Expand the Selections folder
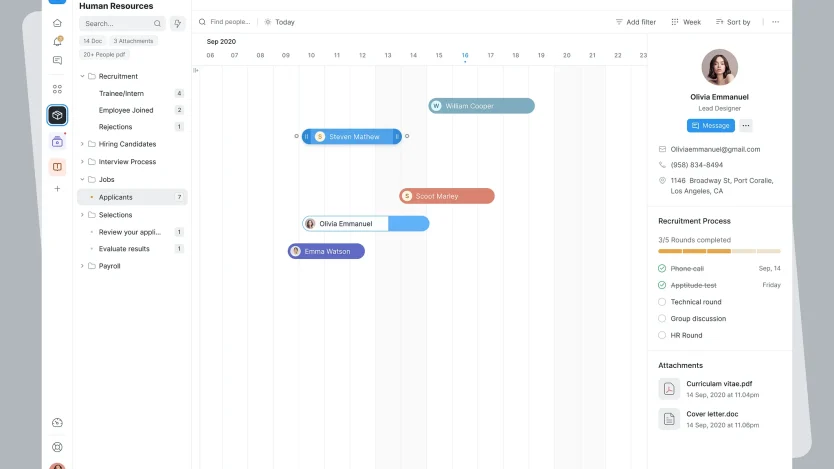834x469 pixels. click(82, 215)
